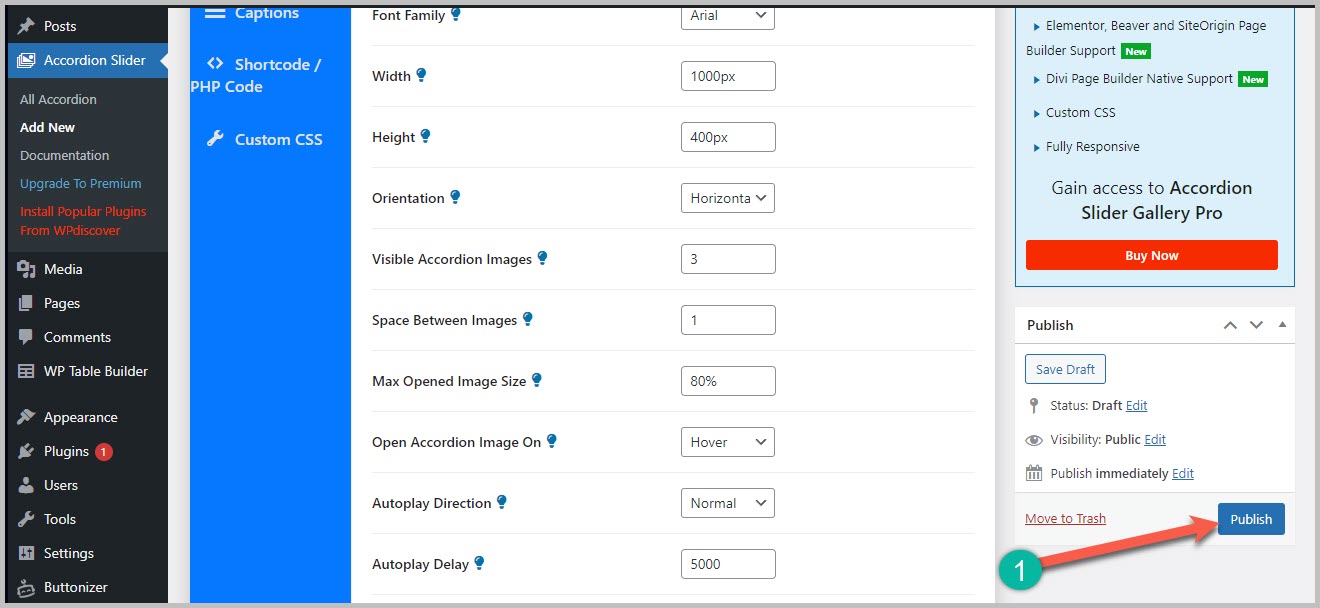
Task: Click the Shortcode code brackets icon
Action: click(x=215, y=64)
